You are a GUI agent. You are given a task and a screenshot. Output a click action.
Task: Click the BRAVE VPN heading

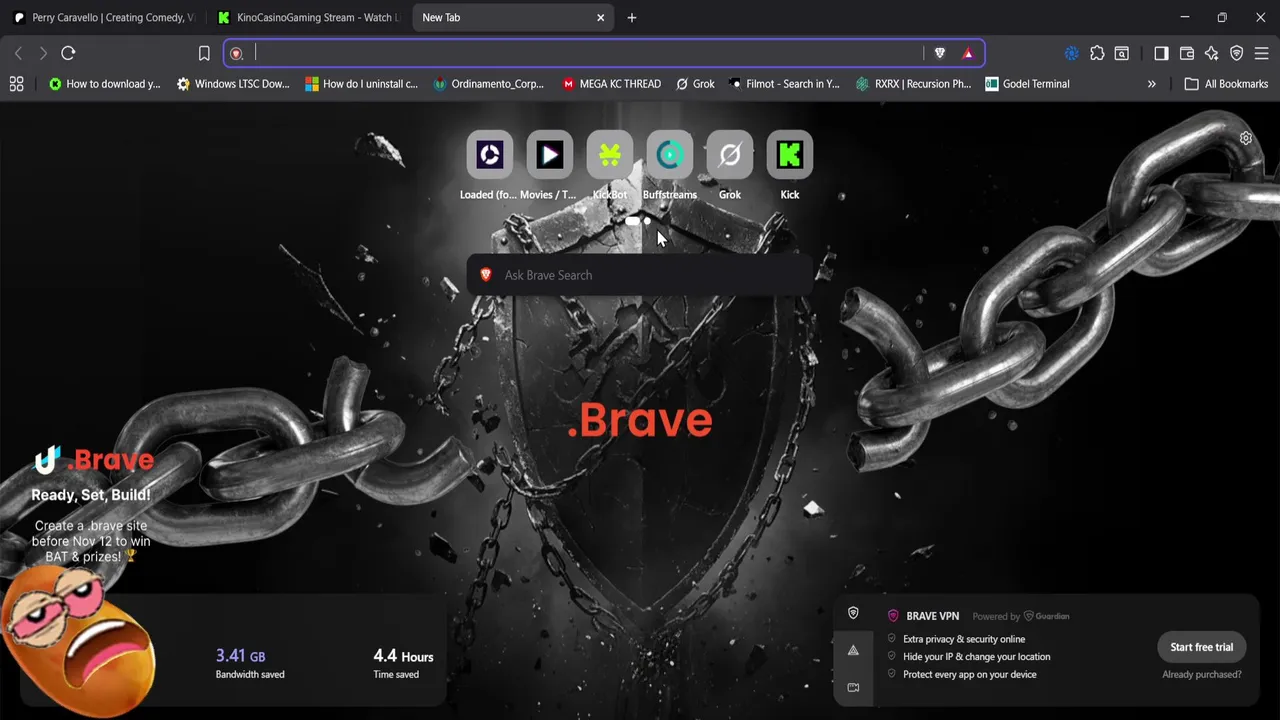(932, 616)
